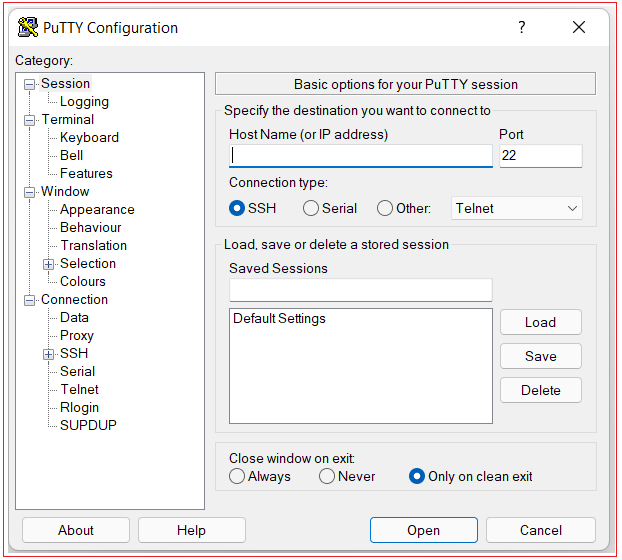This screenshot has height=560, width=622.
Task: Click the Port field showing 22
Action: (541, 155)
